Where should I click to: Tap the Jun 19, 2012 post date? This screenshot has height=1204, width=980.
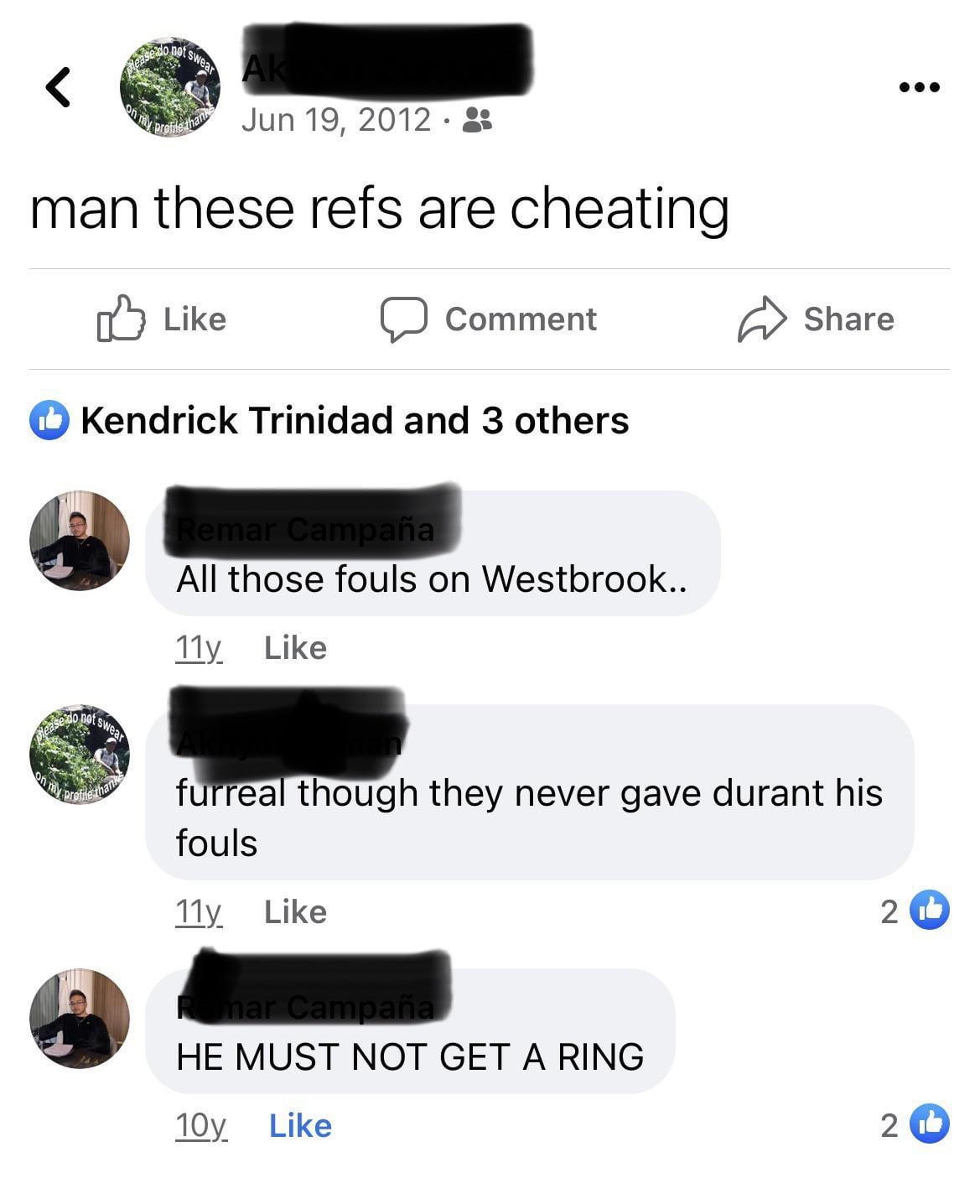pyautogui.click(x=336, y=120)
